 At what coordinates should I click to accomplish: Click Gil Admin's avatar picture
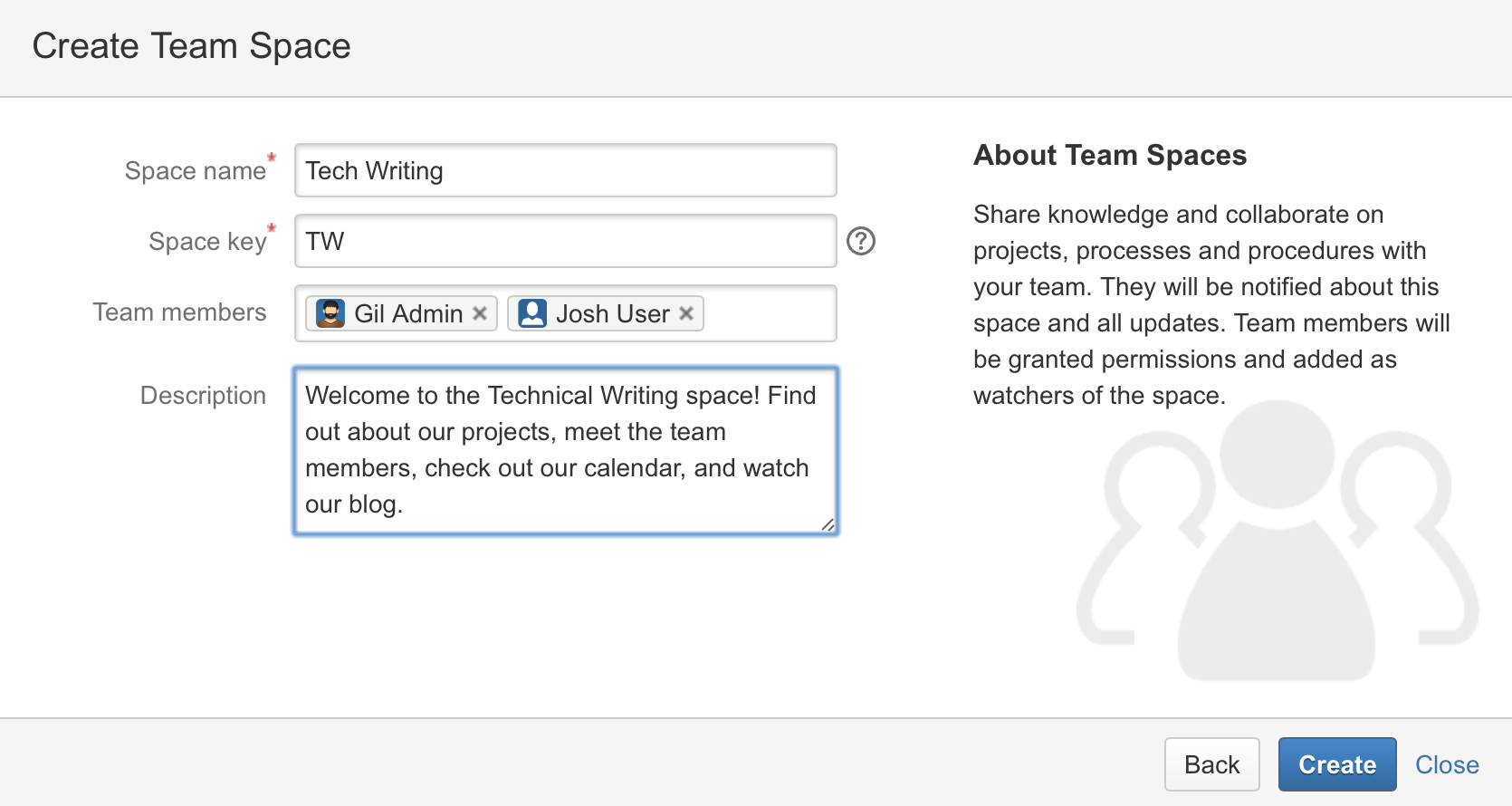pos(330,313)
